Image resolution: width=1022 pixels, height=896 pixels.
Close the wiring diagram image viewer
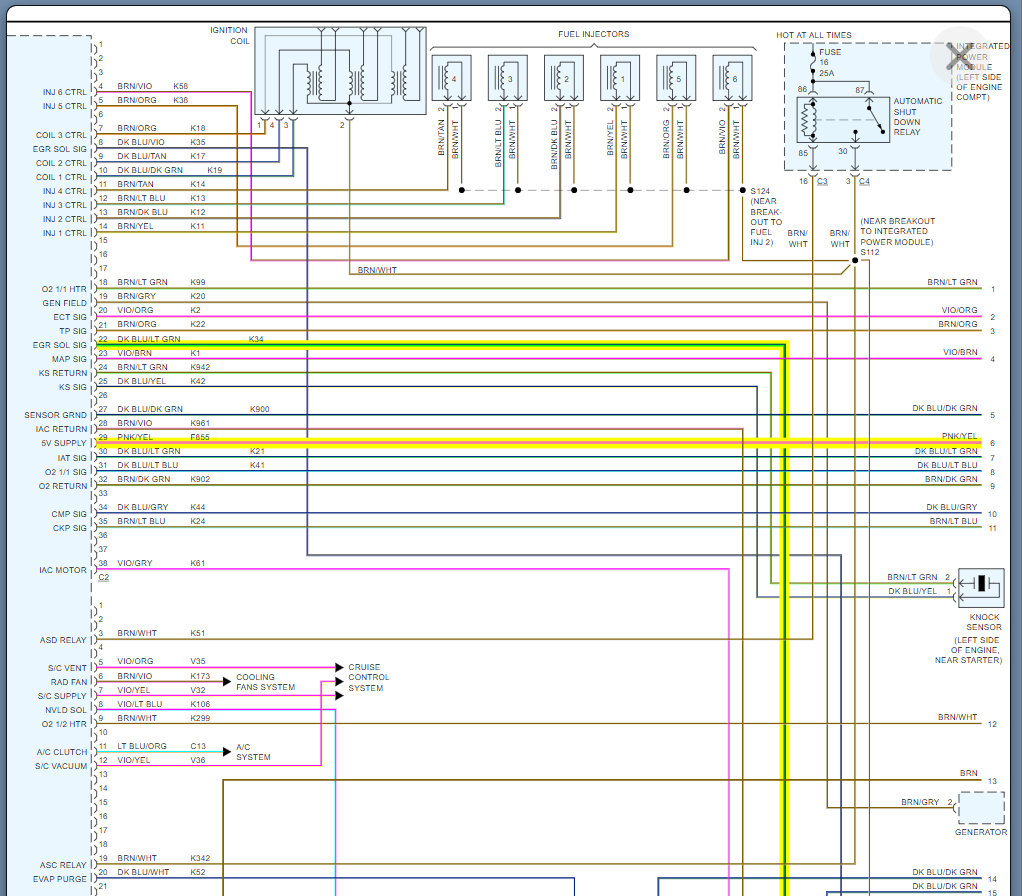(x=959, y=56)
